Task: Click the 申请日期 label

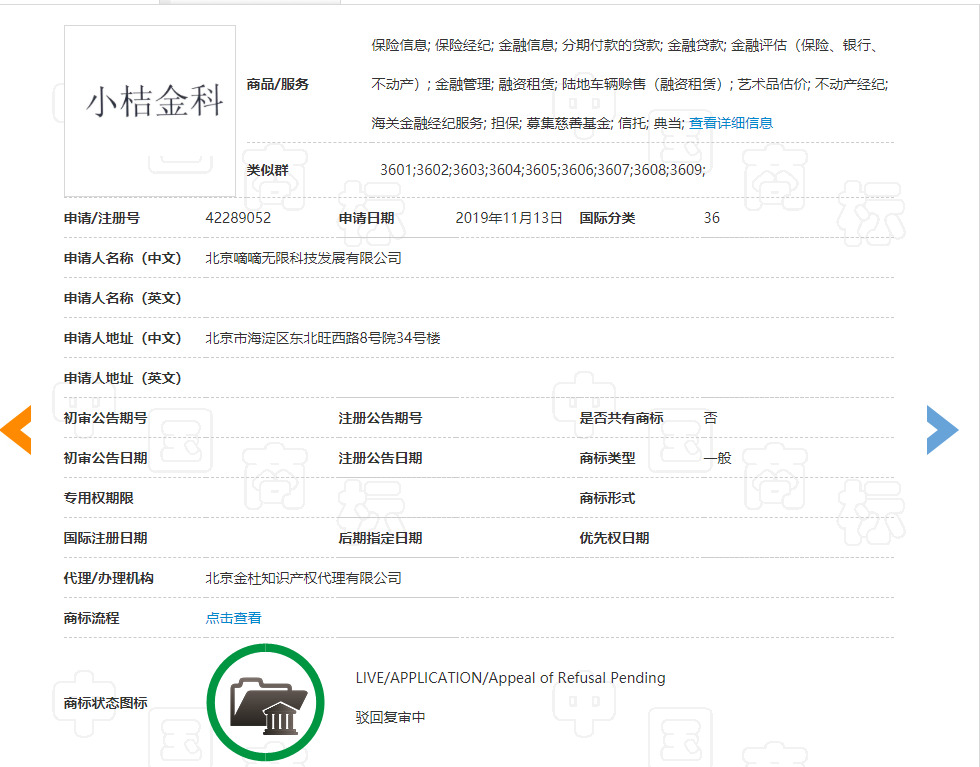Action: [x=366, y=218]
